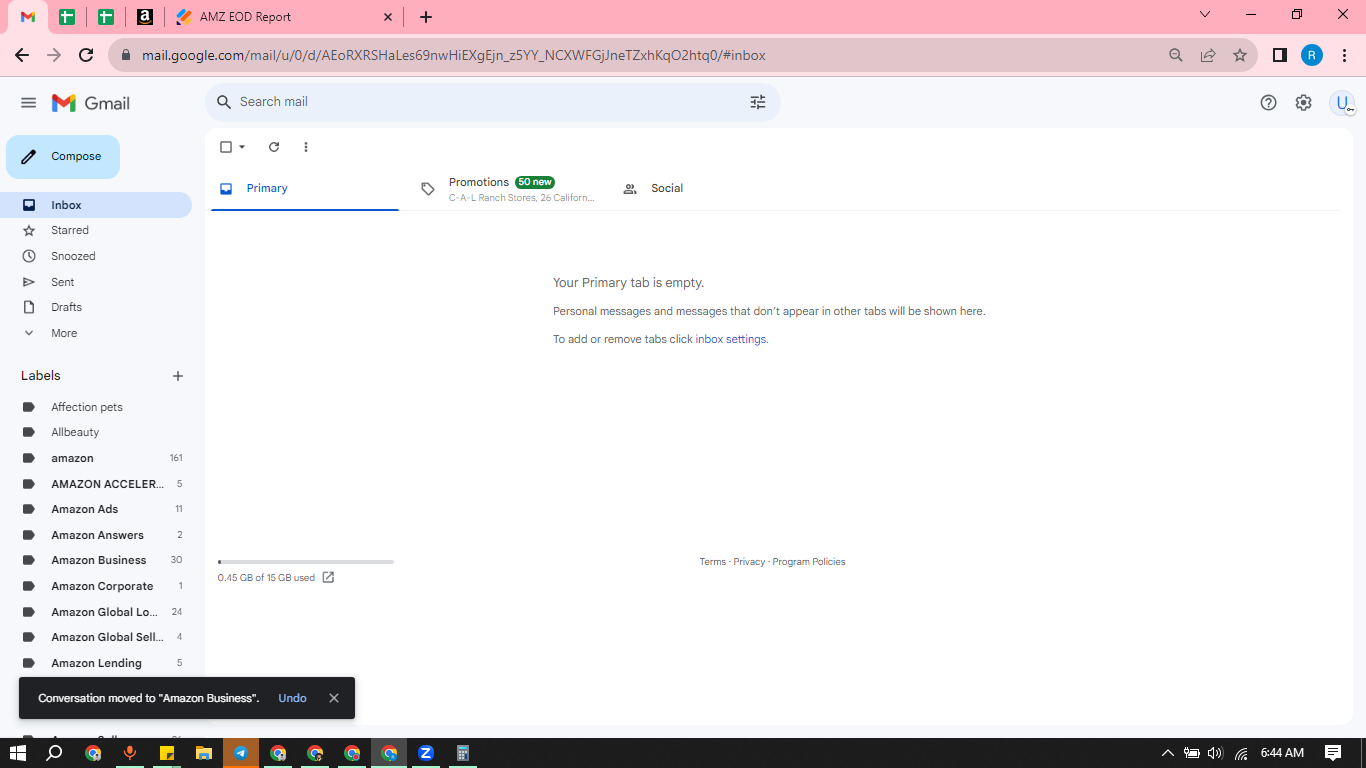Switch to the AMZ EOD Report browser tab
Screen dimensions: 1366x768
coord(285,17)
